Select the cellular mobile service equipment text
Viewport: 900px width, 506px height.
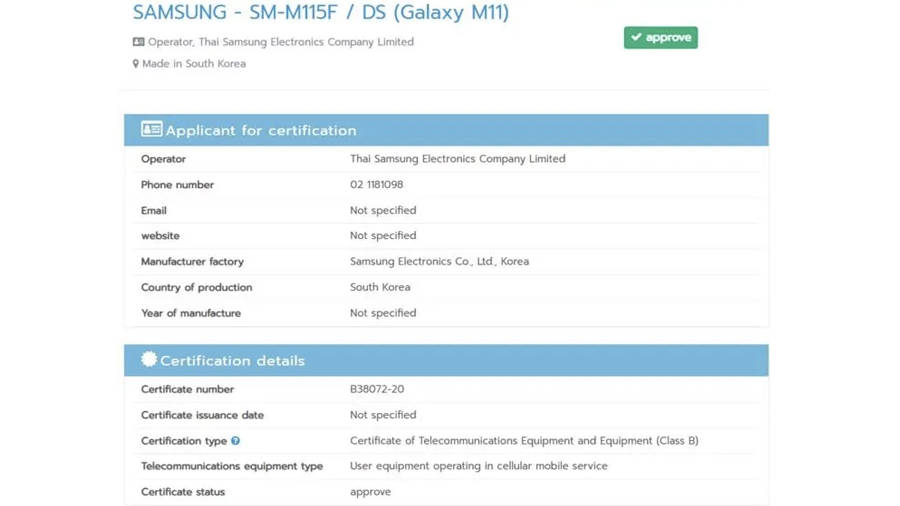(478, 466)
